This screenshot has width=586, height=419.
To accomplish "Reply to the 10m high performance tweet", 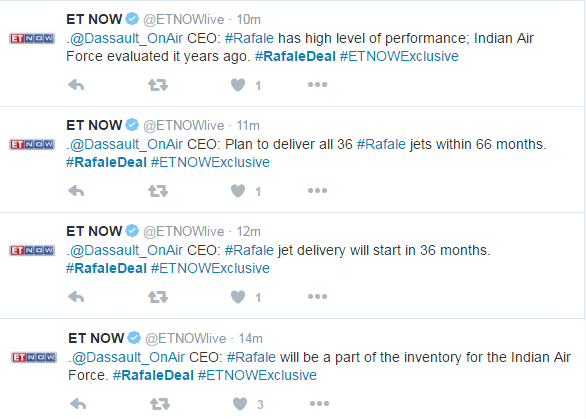I will (76, 85).
